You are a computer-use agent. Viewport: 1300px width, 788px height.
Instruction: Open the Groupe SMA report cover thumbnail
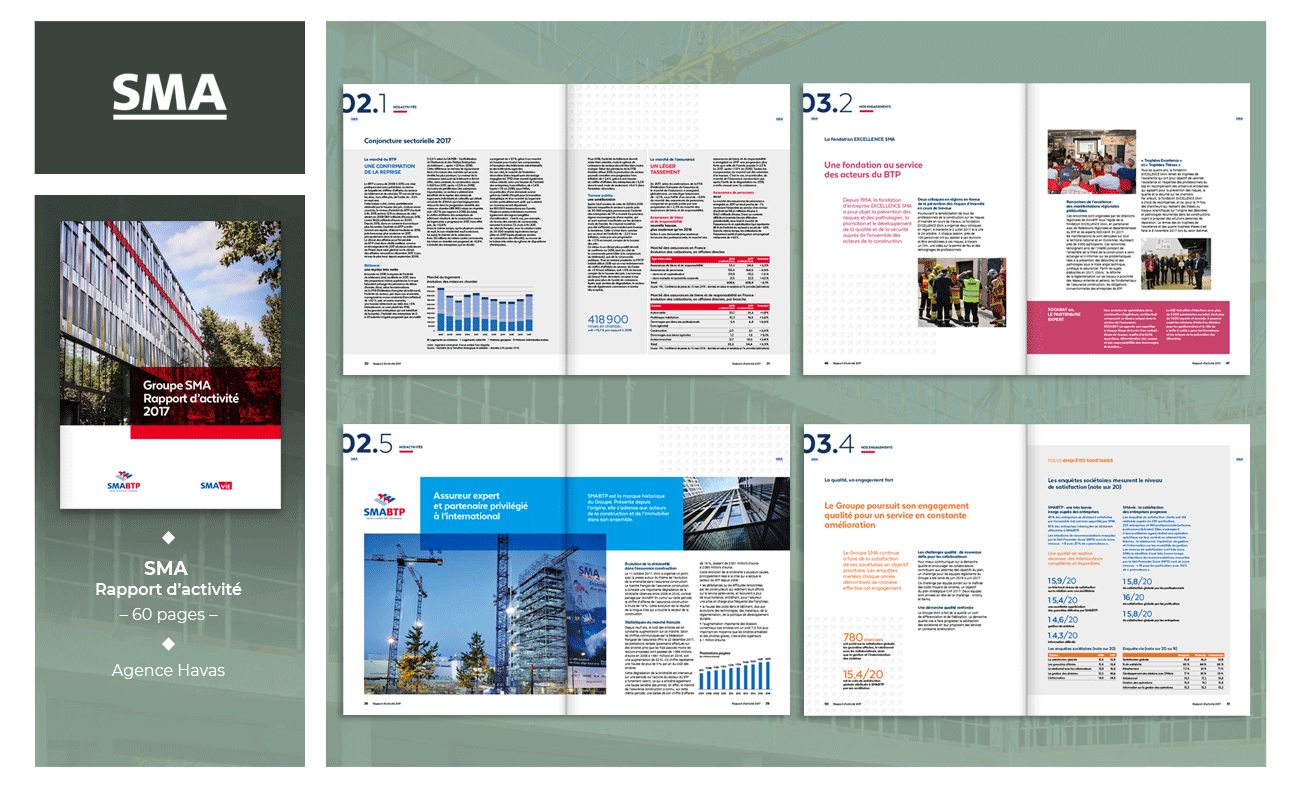pyautogui.click(x=171, y=364)
